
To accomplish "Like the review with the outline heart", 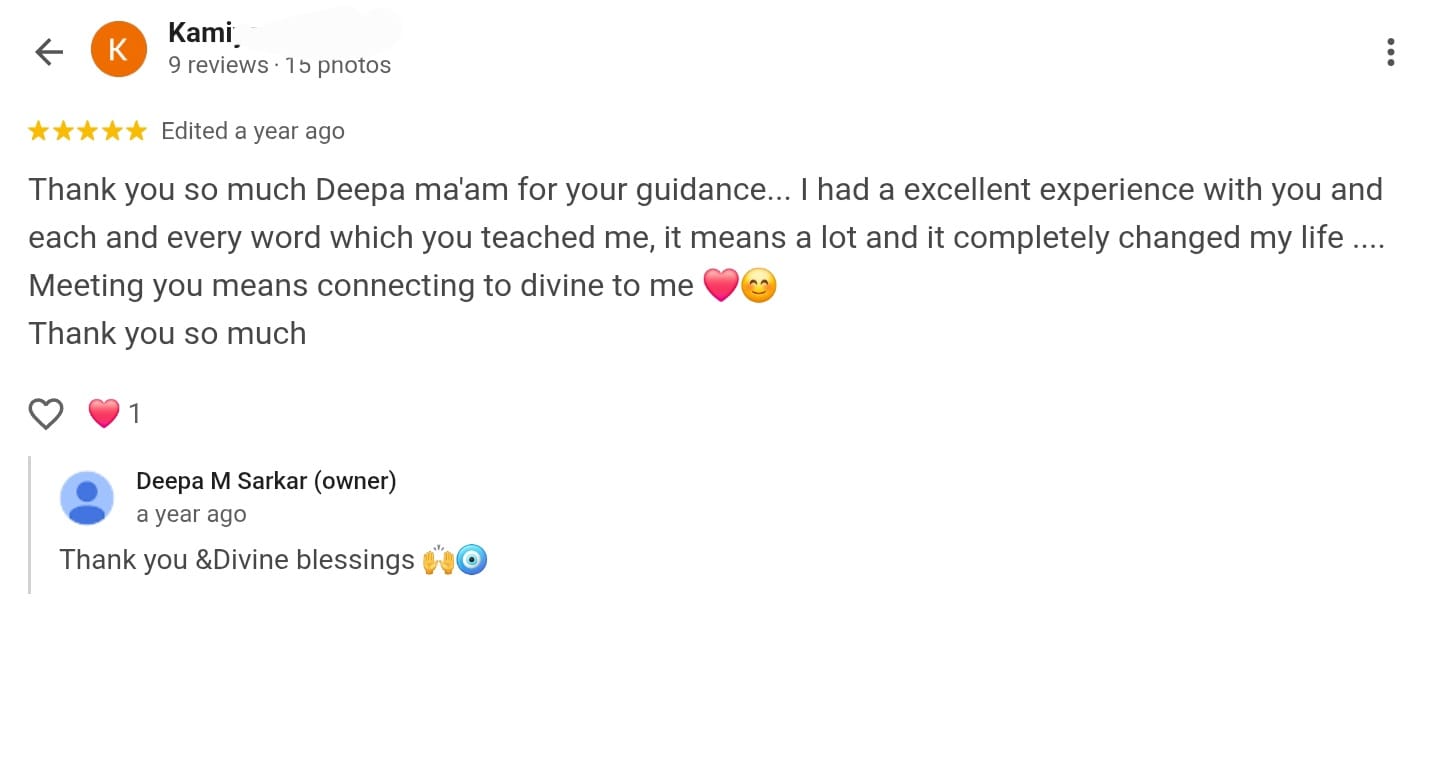I will 46,413.
